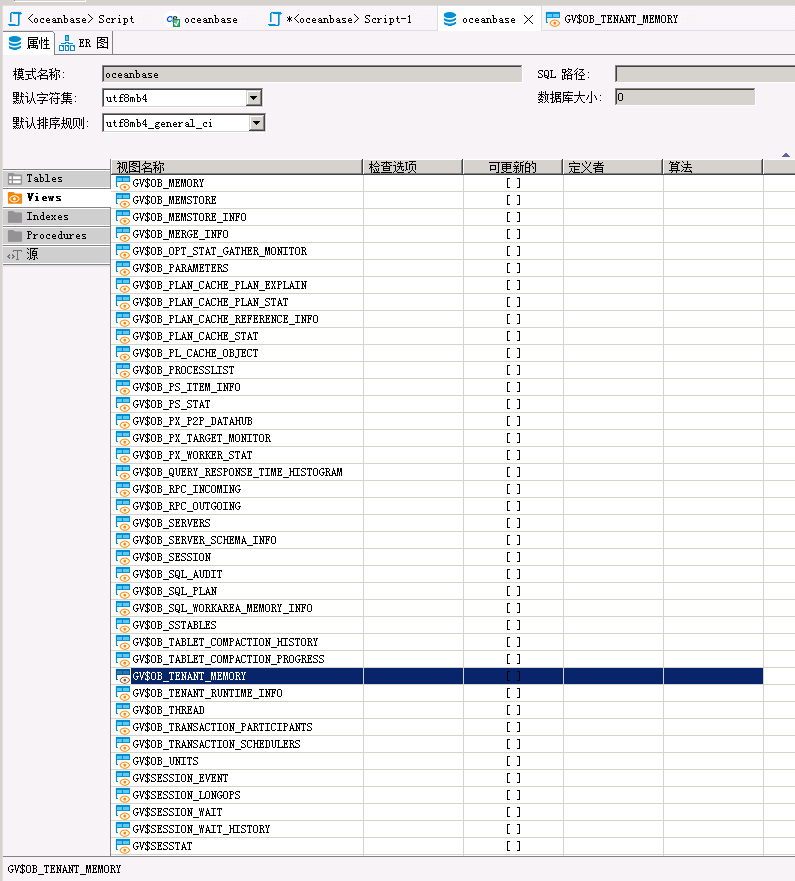Click the view icon for GV$SESSION_EVENT
Viewport: 795px width, 881px height.
click(x=122, y=778)
